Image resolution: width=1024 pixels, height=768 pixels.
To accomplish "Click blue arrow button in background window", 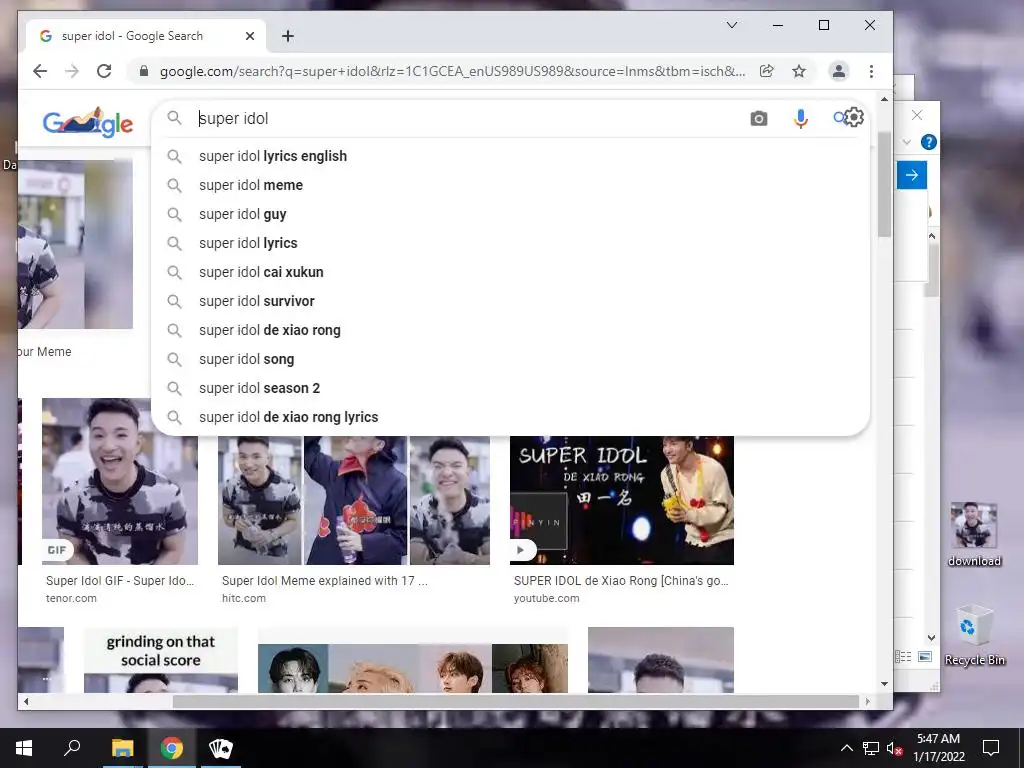I will [912, 175].
